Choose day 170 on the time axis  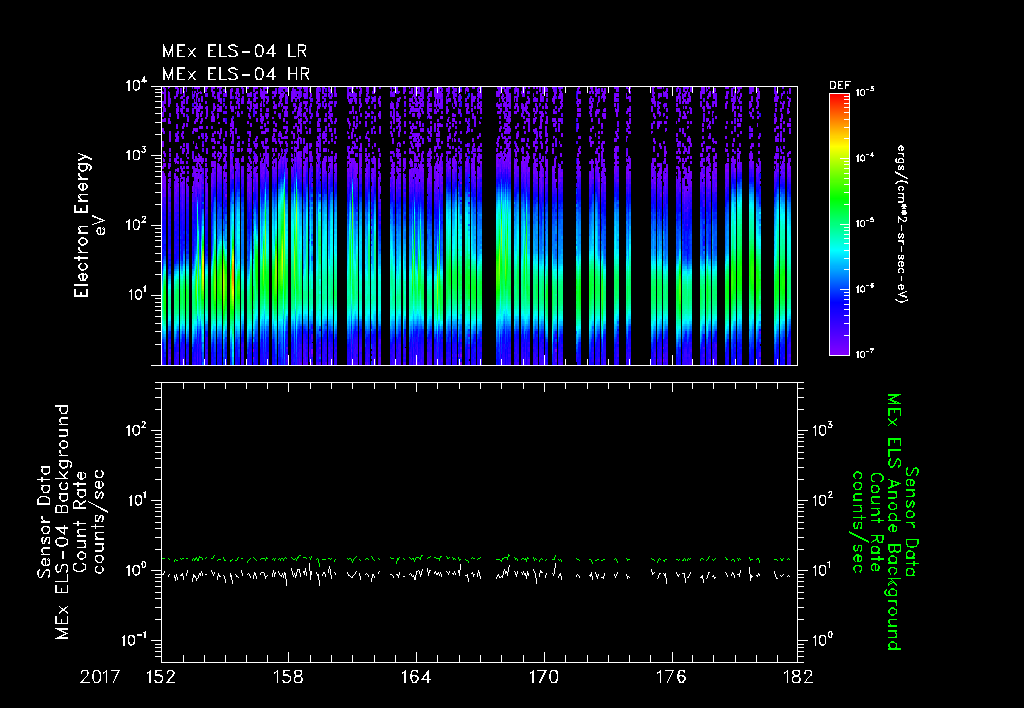pos(543,678)
